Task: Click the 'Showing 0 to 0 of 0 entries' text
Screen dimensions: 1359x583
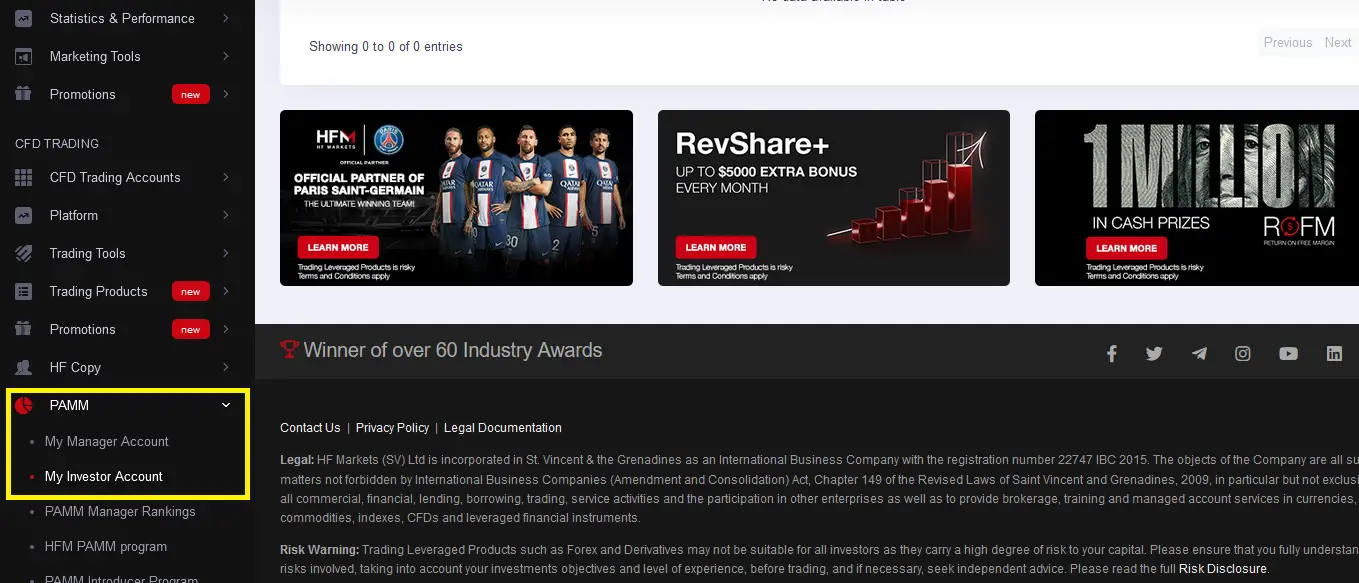Action: [x=386, y=46]
